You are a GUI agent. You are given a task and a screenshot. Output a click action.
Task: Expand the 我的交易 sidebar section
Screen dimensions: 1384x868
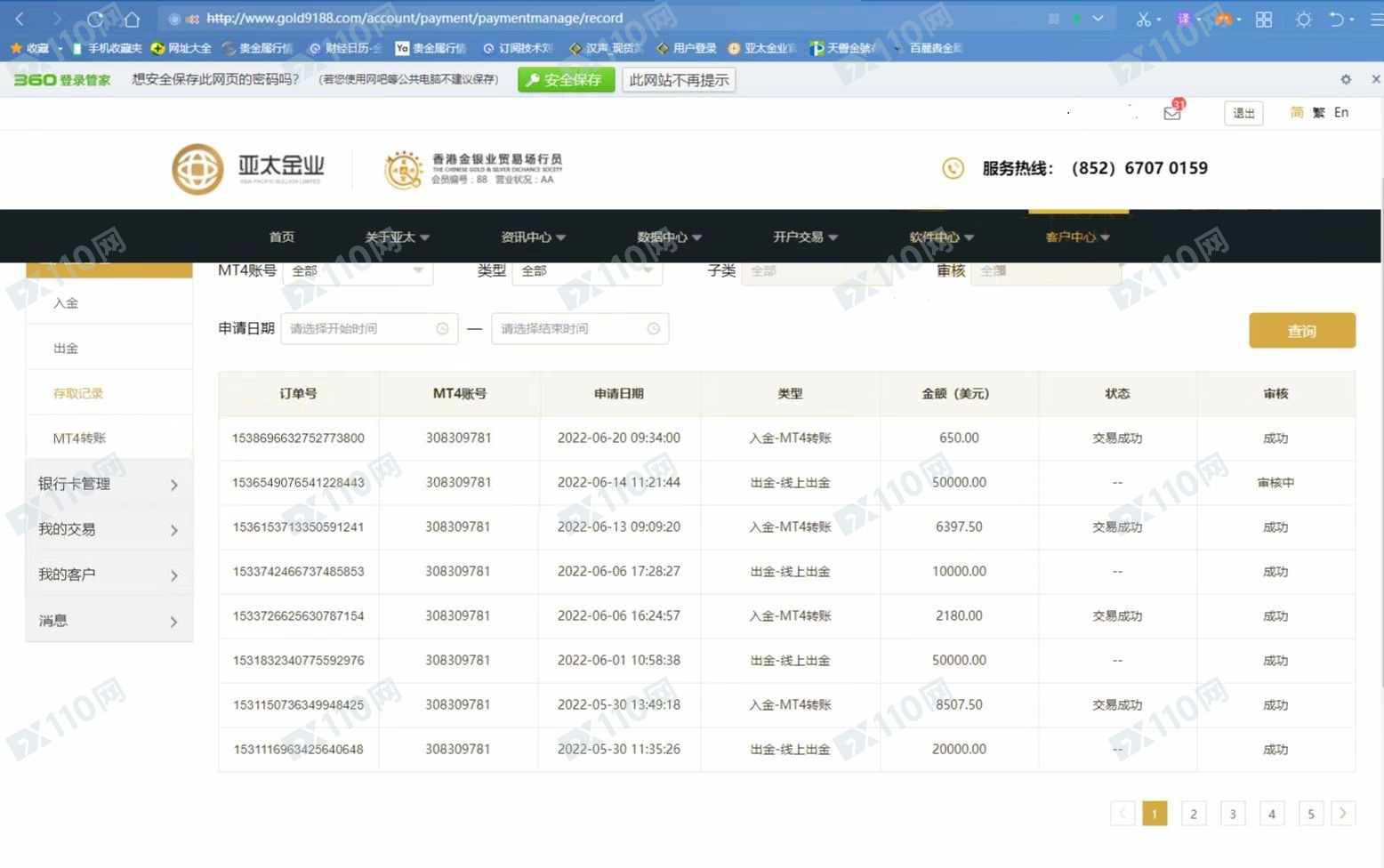pyautogui.click(x=109, y=529)
